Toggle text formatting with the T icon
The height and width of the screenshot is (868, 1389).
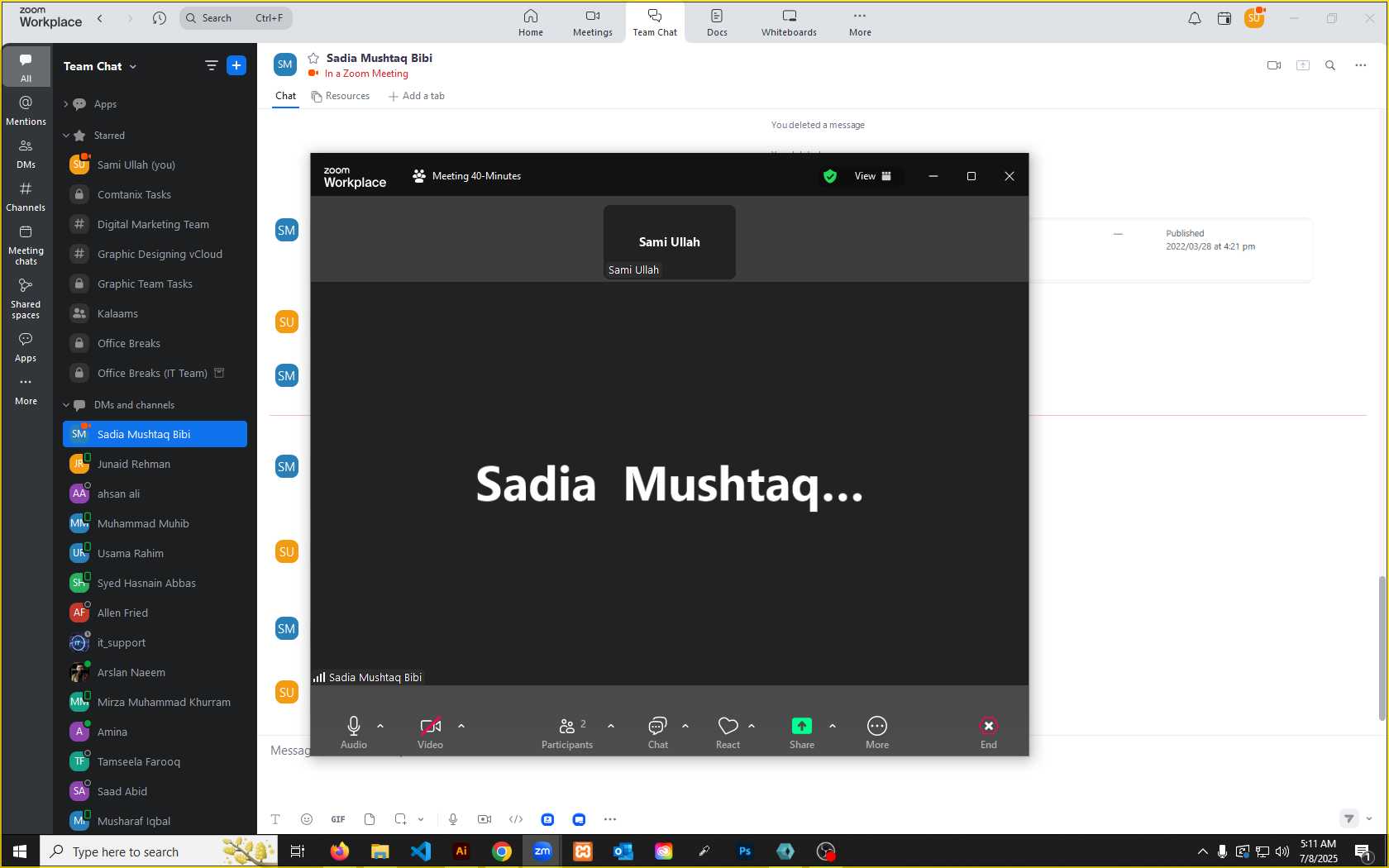click(275, 819)
